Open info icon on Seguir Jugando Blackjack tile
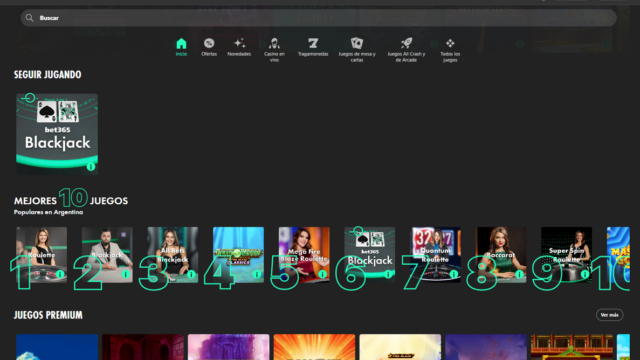 [91, 167]
